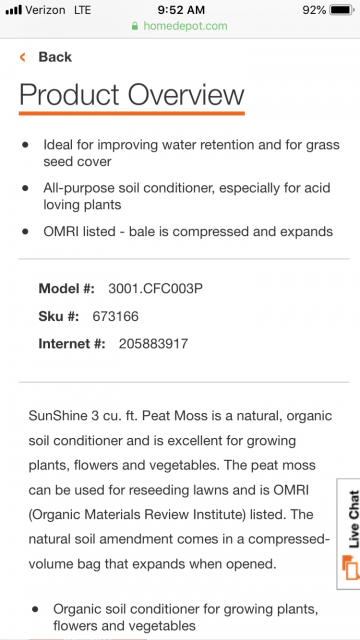
Task: Tap the 9:52 AM status clock
Action: [x=180, y=10]
